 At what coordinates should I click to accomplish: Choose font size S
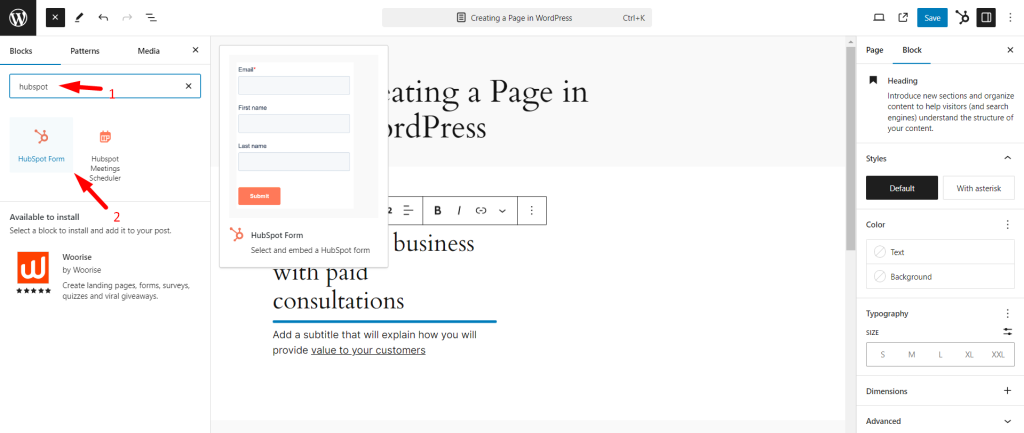(883, 355)
